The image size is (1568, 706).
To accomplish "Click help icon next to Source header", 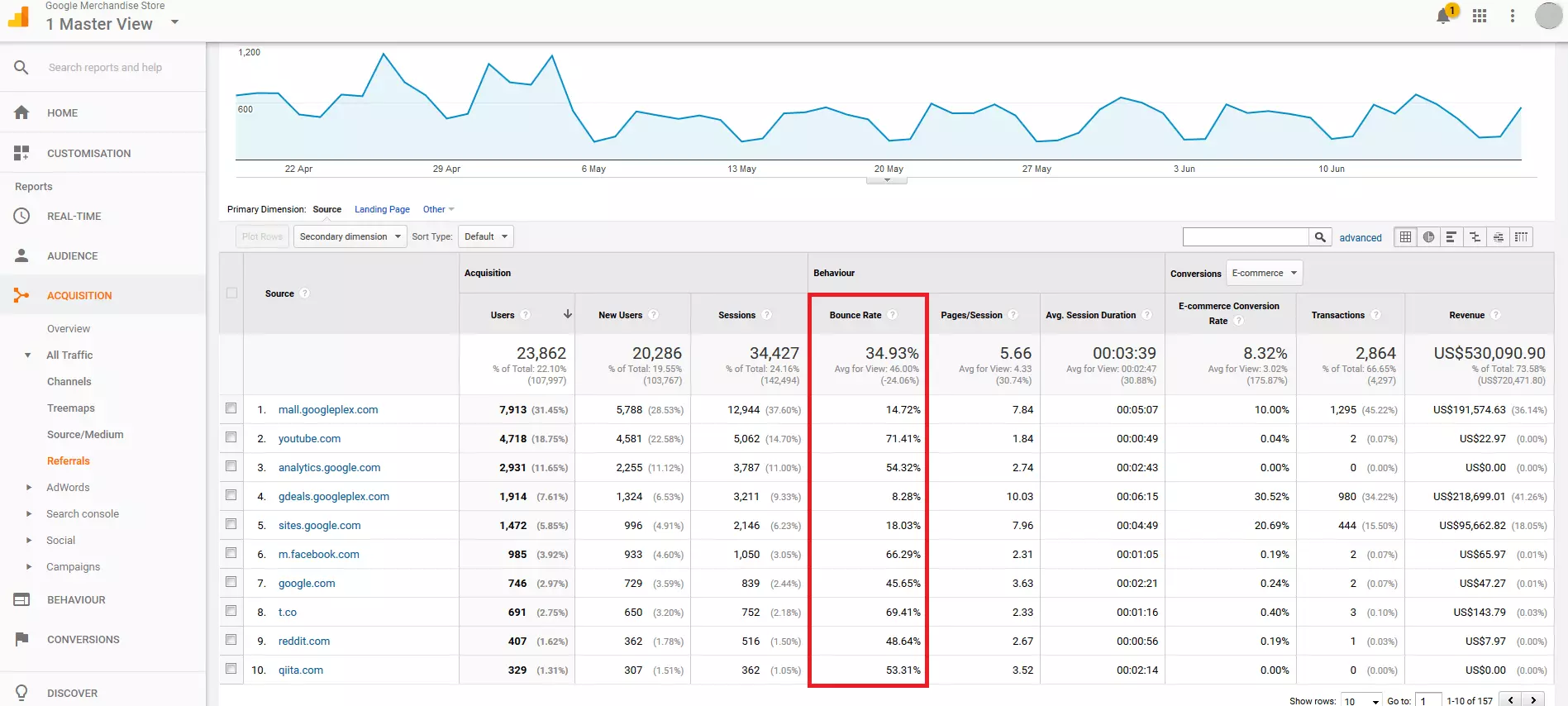I will (x=305, y=293).
